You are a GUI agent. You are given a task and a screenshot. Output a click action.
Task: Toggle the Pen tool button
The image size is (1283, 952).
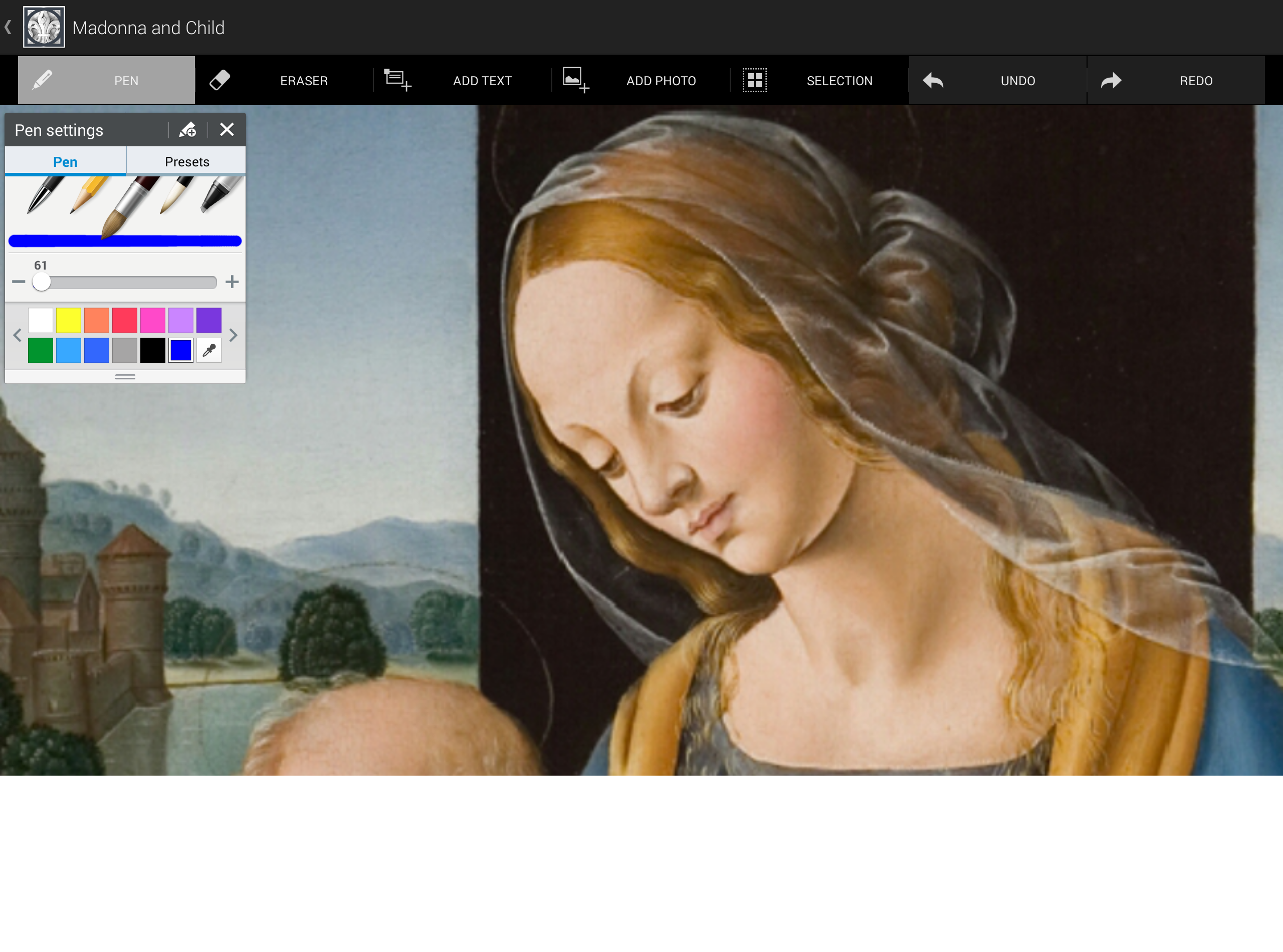tap(107, 81)
